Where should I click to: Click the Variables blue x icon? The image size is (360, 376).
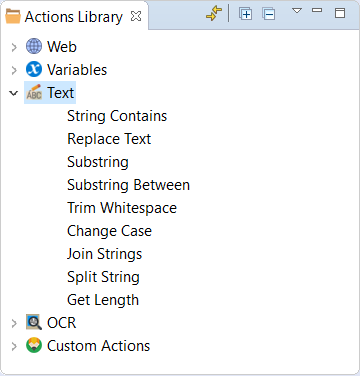click(34, 69)
